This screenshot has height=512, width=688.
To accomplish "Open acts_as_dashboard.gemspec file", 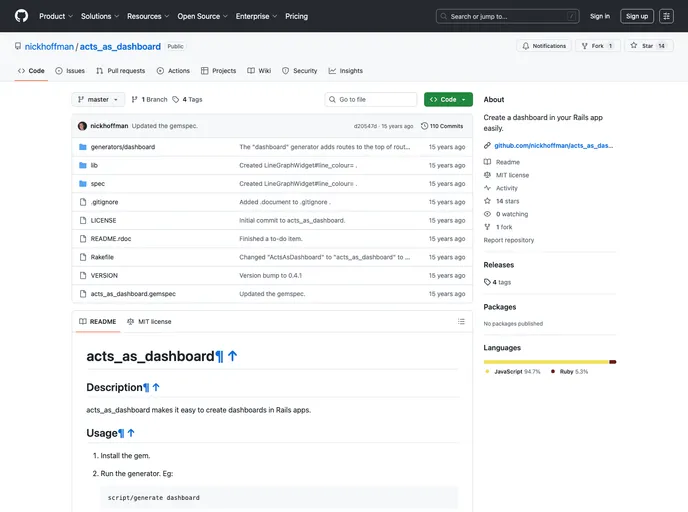I will [133, 294].
